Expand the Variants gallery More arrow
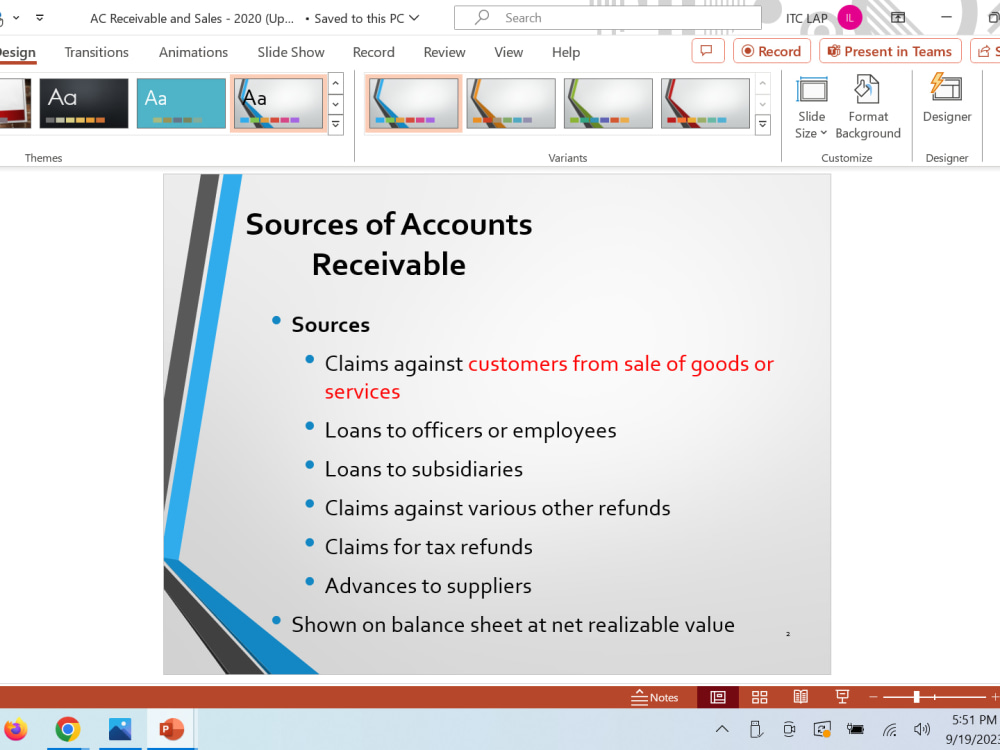The image size is (1000, 750). (x=762, y=124)
